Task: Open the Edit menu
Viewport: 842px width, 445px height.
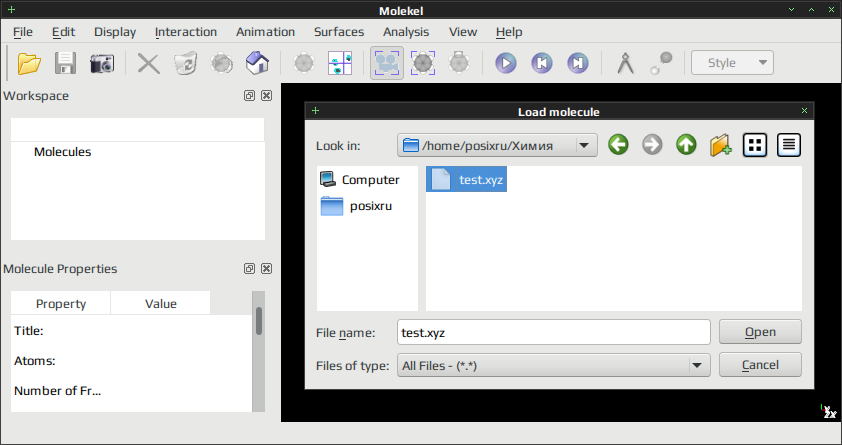Action: pos(63,32)
